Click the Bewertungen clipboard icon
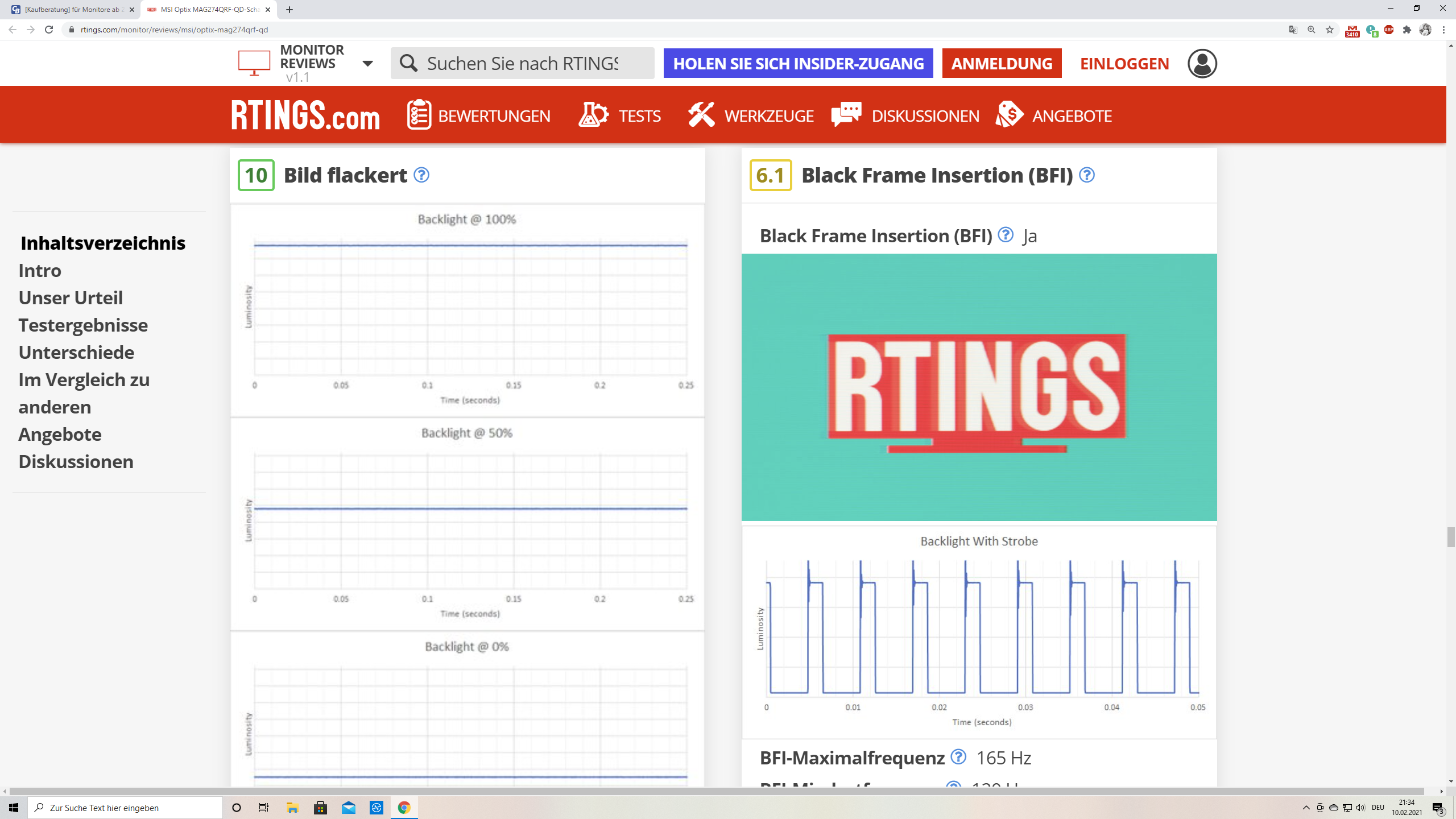The width and height of the screenshot is (1456, 819). [x=419, y=115]
